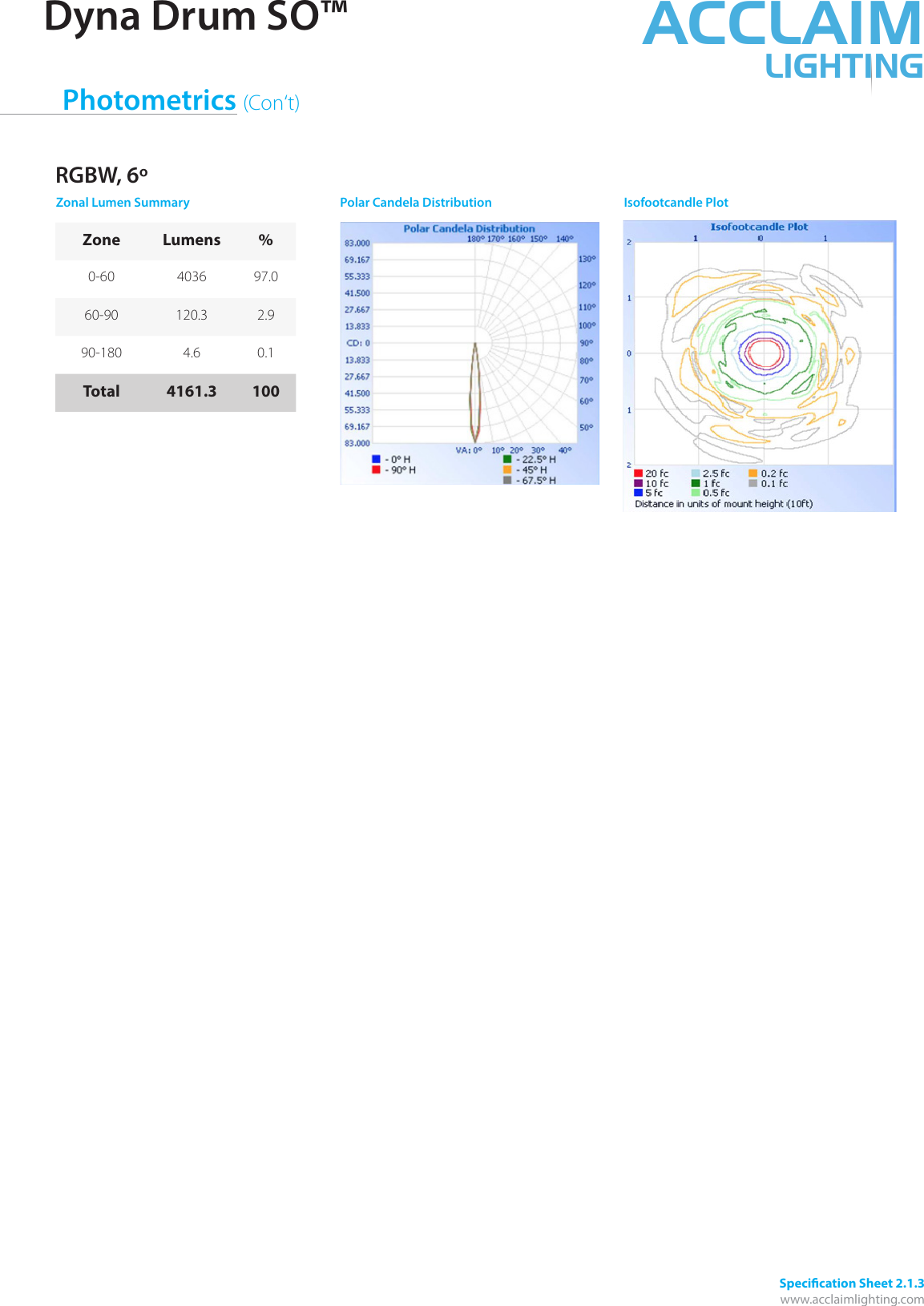Screen dimensions: 924x1306
Task: Click the blue 'Isofootcandle Plot' section heading
Action: click(676, 203)
